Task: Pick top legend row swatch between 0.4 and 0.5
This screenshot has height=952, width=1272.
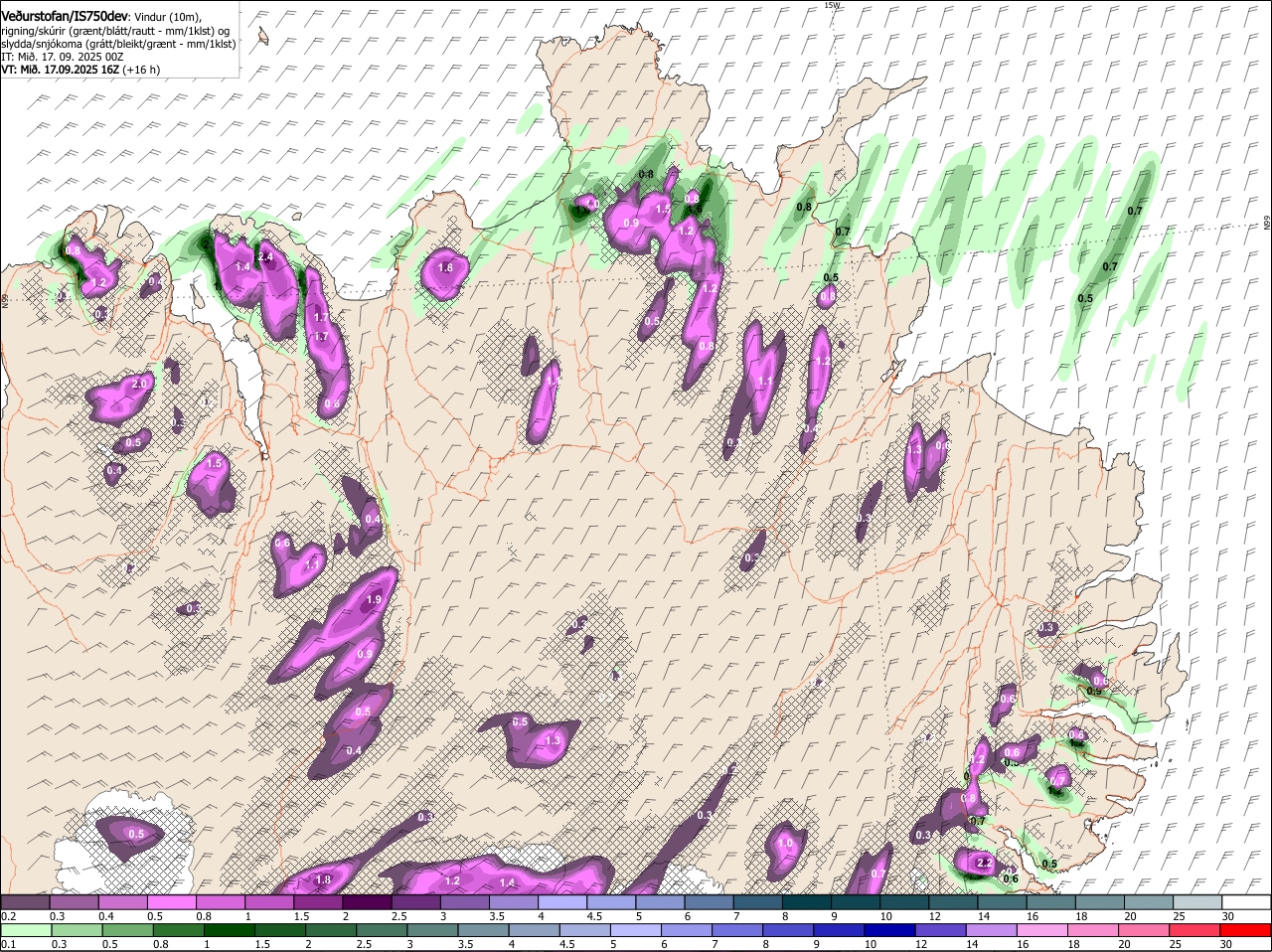Action: point(123,902)
